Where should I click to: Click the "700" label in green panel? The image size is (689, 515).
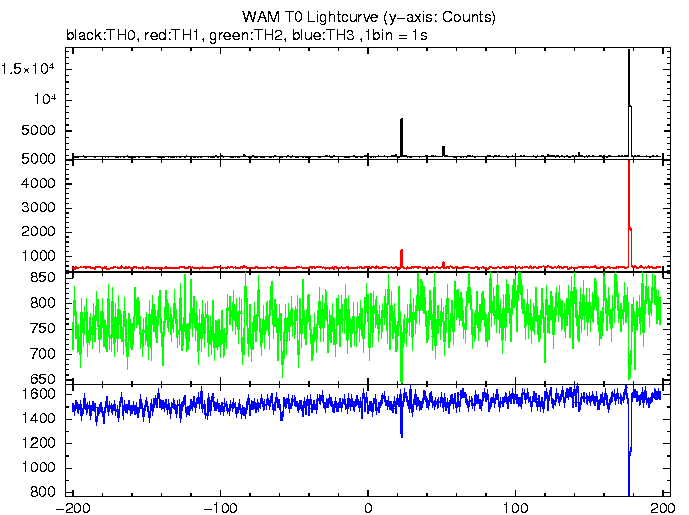tap(43, 354)
